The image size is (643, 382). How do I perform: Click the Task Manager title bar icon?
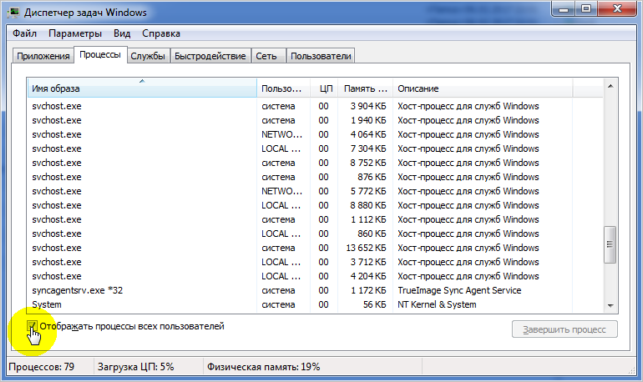coord(13,12)
